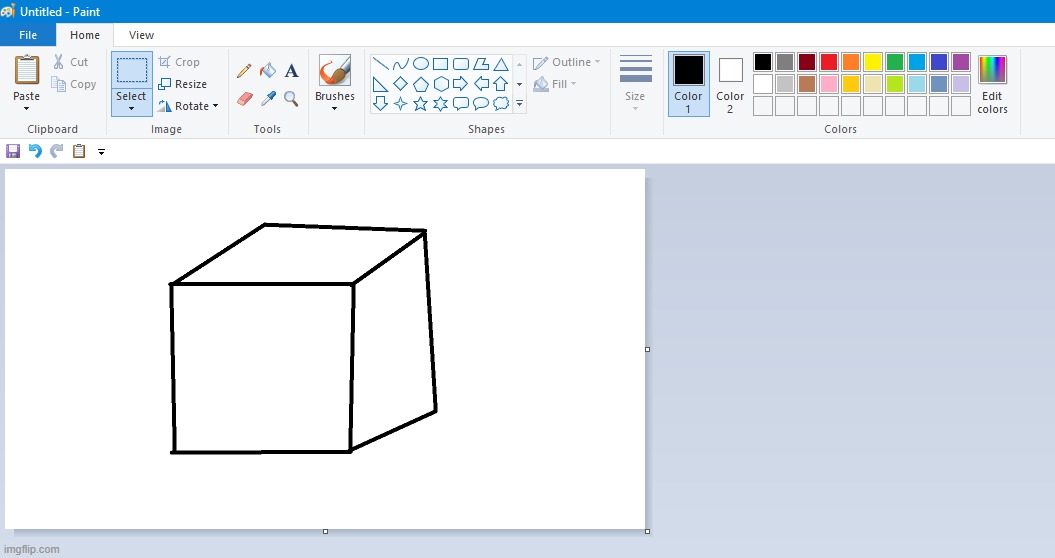The image size is (1055, 558).
Task: Choose the Oval shape
Action: [x=421, y=64]
